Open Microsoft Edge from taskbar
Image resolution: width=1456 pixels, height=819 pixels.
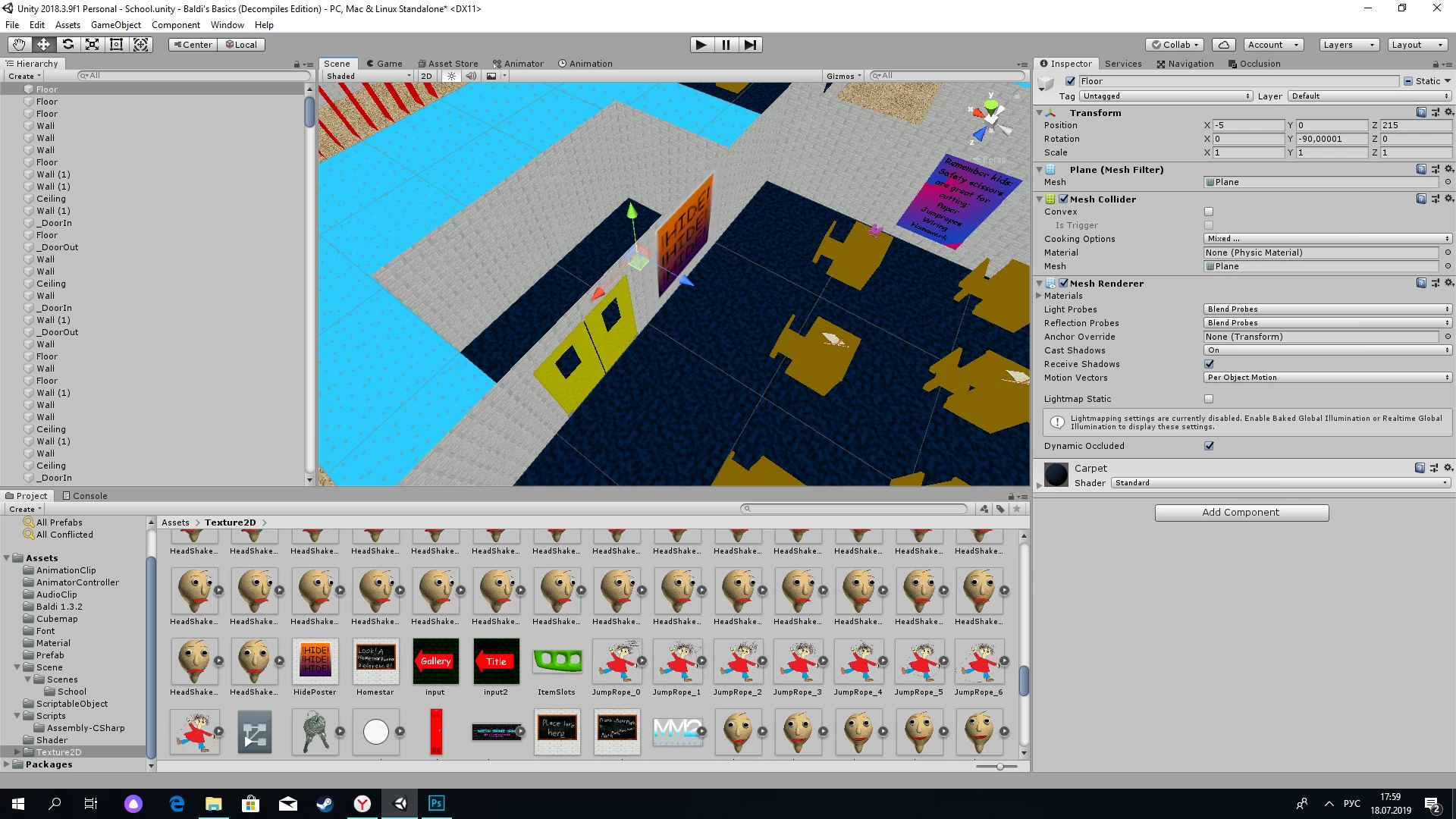177,804
